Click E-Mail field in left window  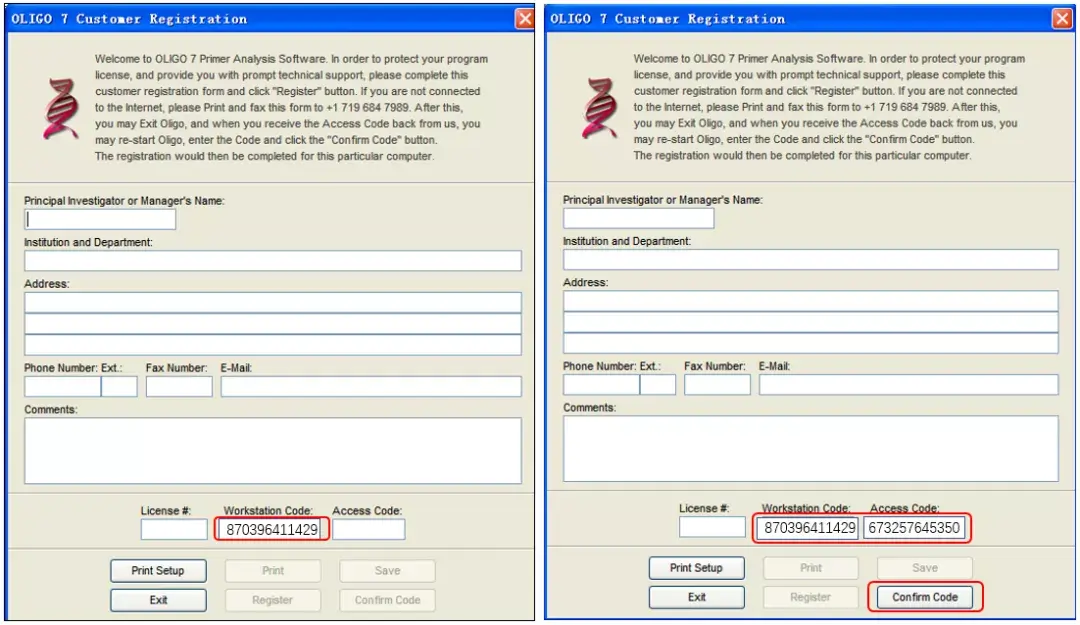tap(371, 387)
